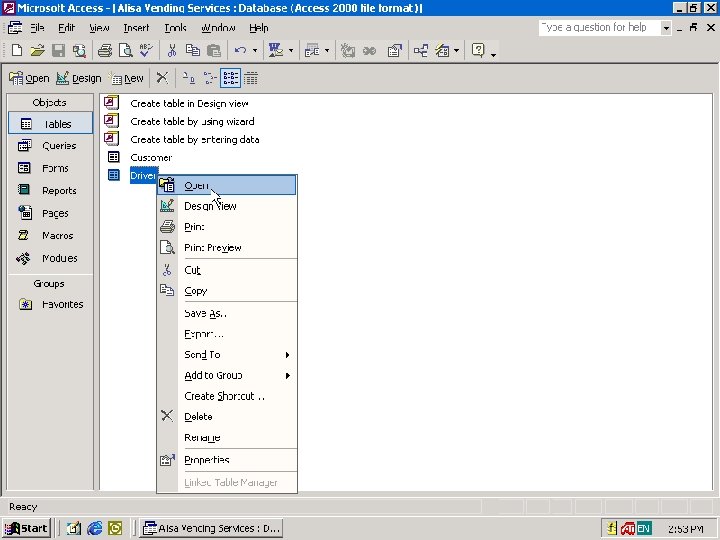
Task: Choose Design View in the context menu
Action: coord(227,206)
